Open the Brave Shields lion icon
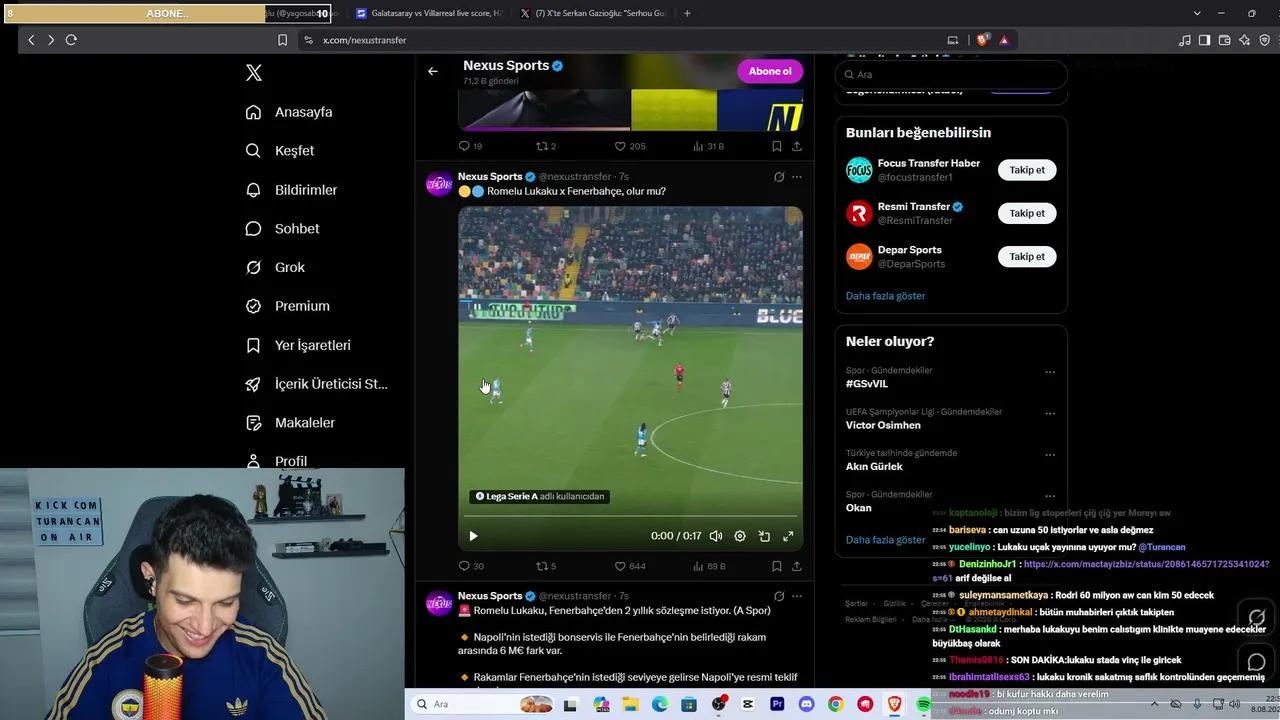 [x=983, y=40]
